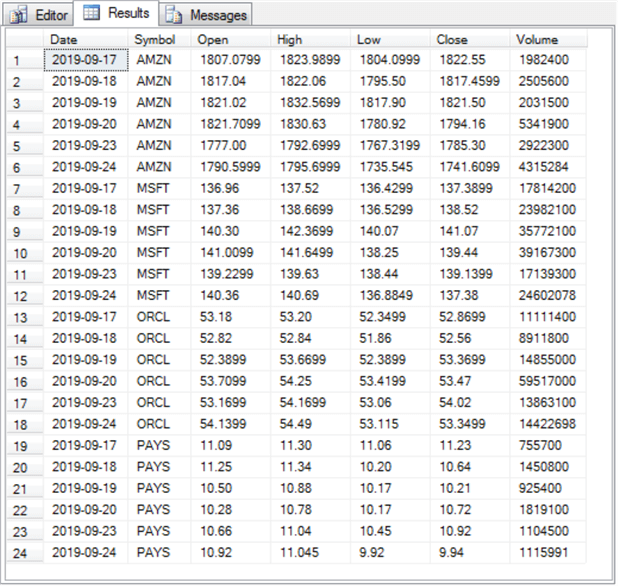Viewport: 618px width, 586px height.
Task: Click the Open column header
Action: pos(231,39)
